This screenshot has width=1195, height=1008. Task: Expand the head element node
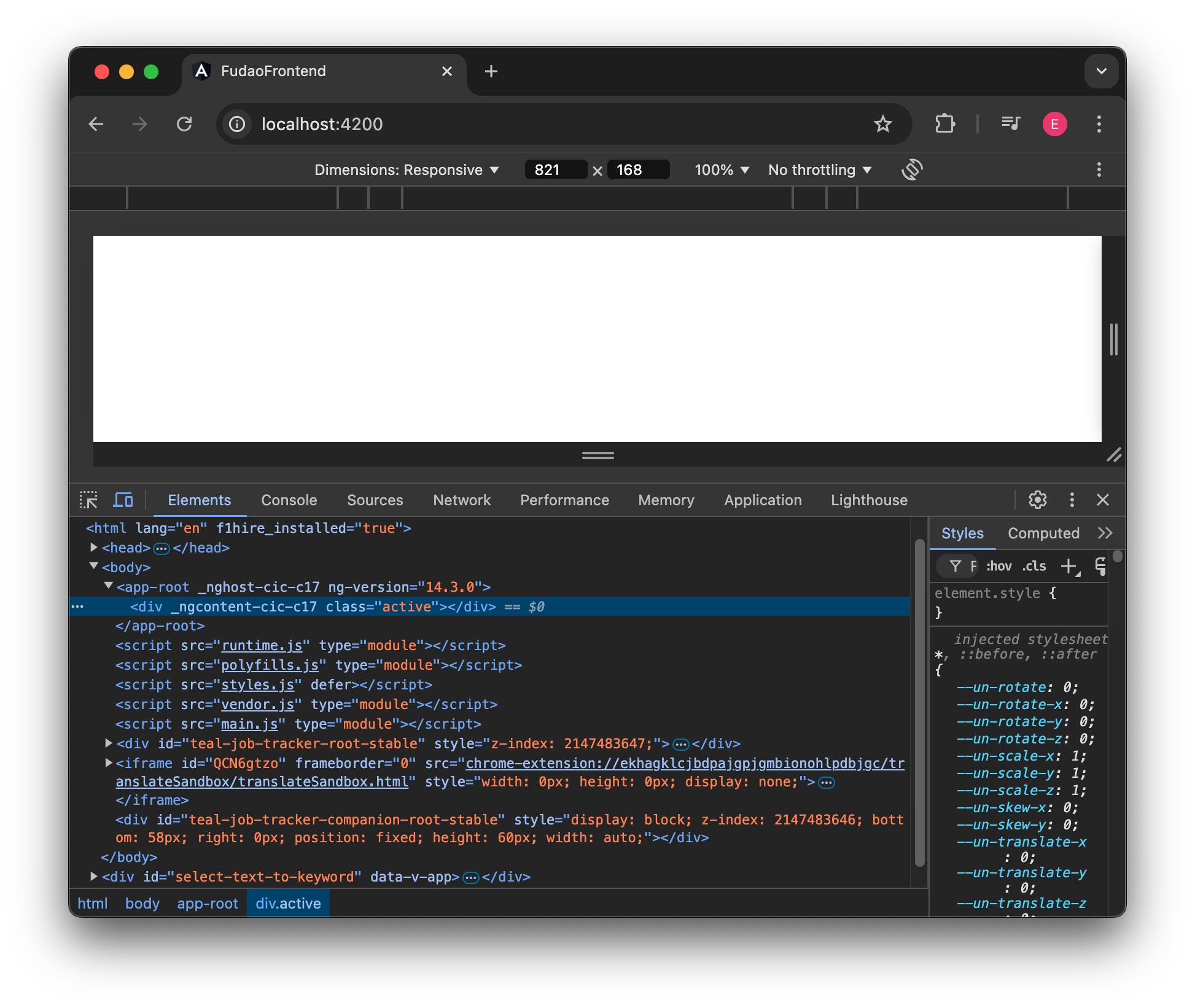coord(92,548)
